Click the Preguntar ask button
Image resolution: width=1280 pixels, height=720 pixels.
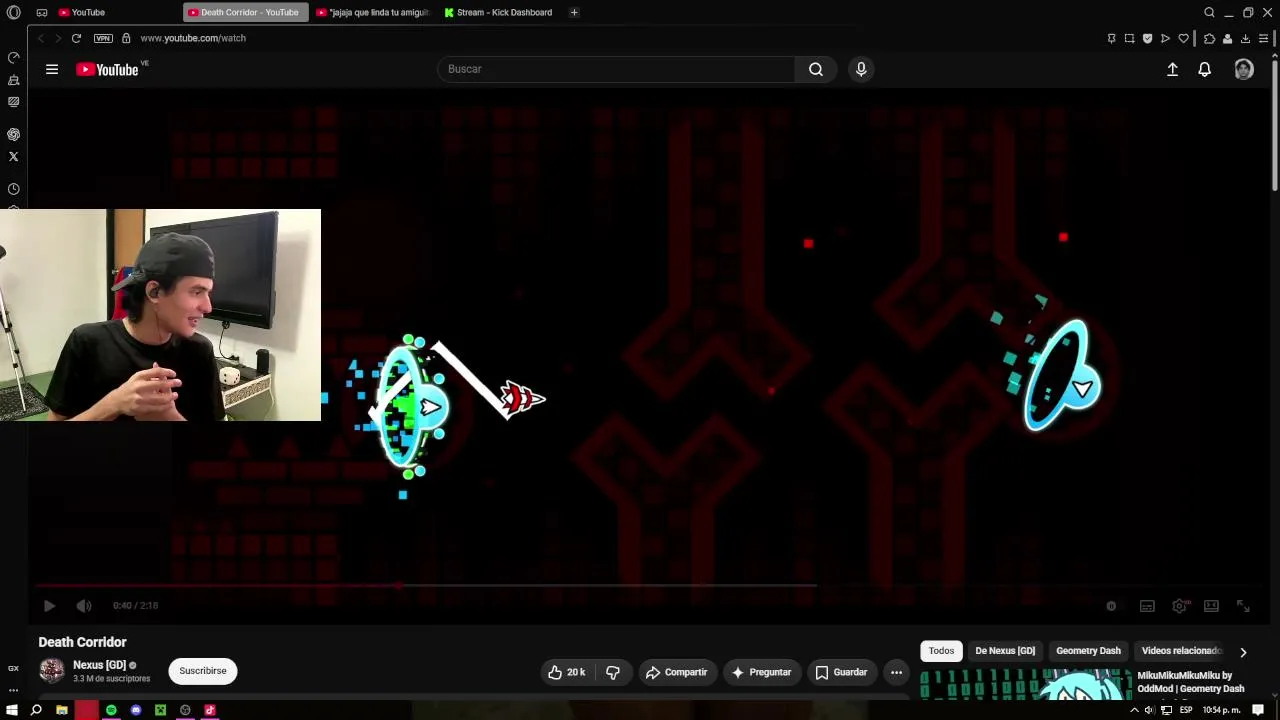762,672
